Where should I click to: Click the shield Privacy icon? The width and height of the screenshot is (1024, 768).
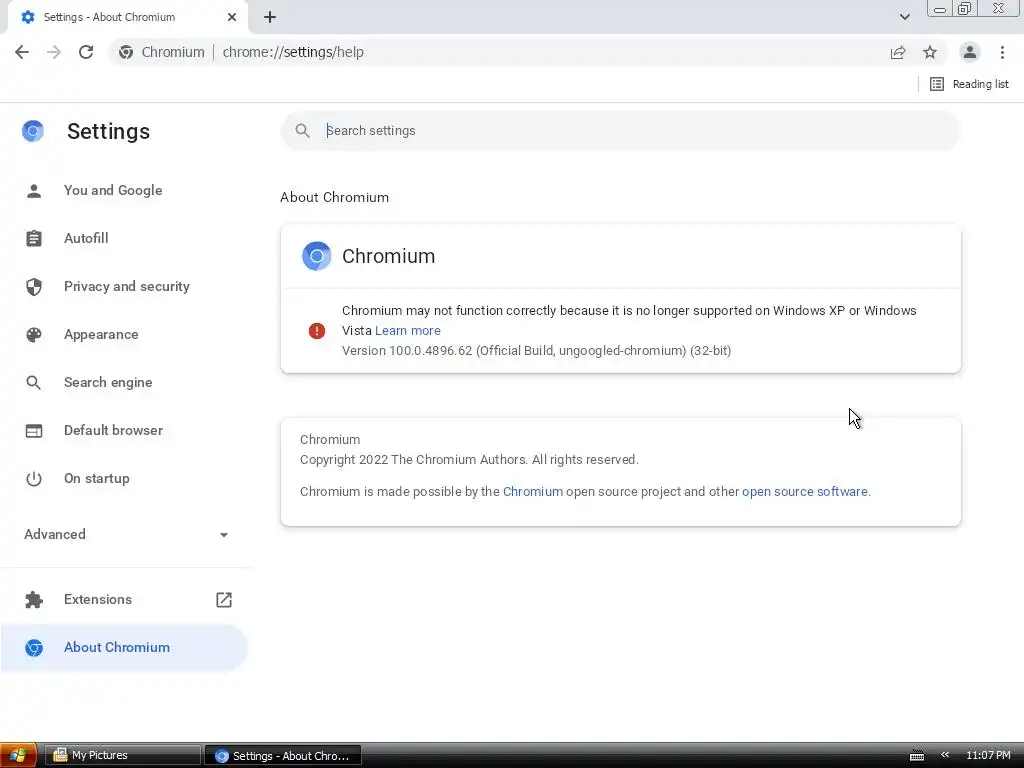click(34, 287)
